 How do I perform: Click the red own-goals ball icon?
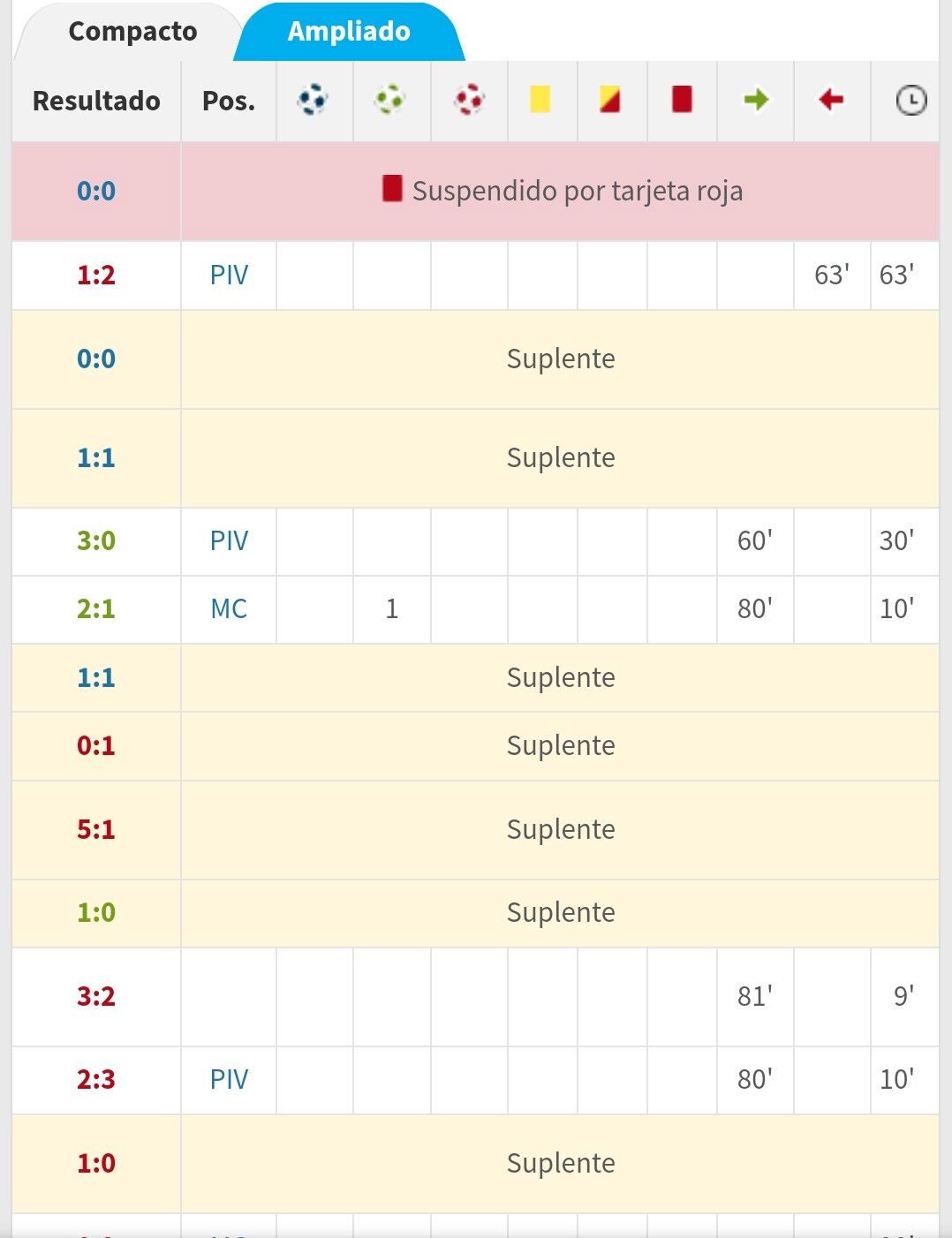(469, 100)
